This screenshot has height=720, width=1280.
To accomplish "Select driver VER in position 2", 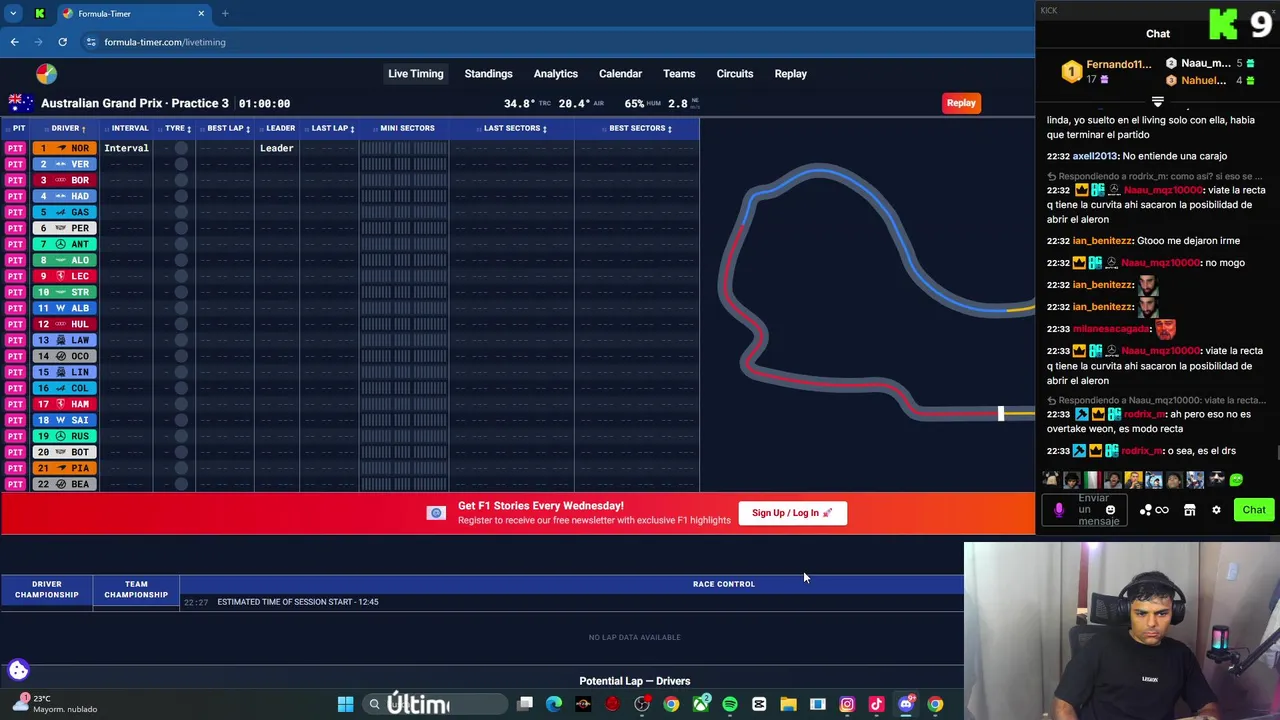I will coord(65,164).
